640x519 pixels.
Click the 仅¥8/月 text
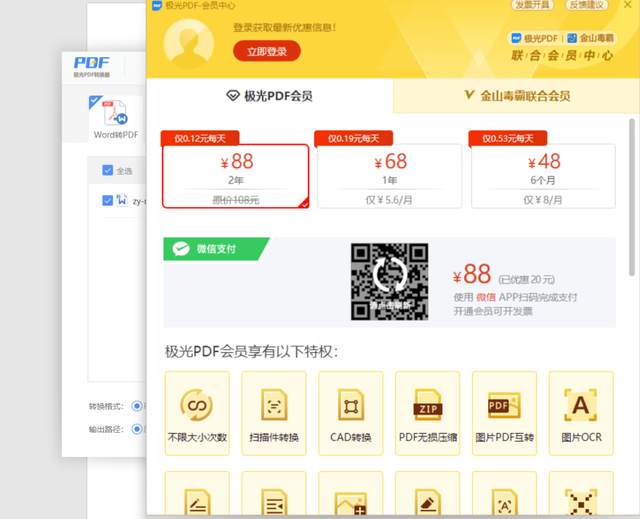click(x=543, y=200)
